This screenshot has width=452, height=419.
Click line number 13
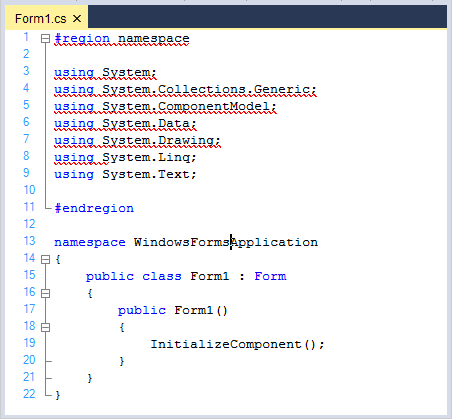(29, 241)
